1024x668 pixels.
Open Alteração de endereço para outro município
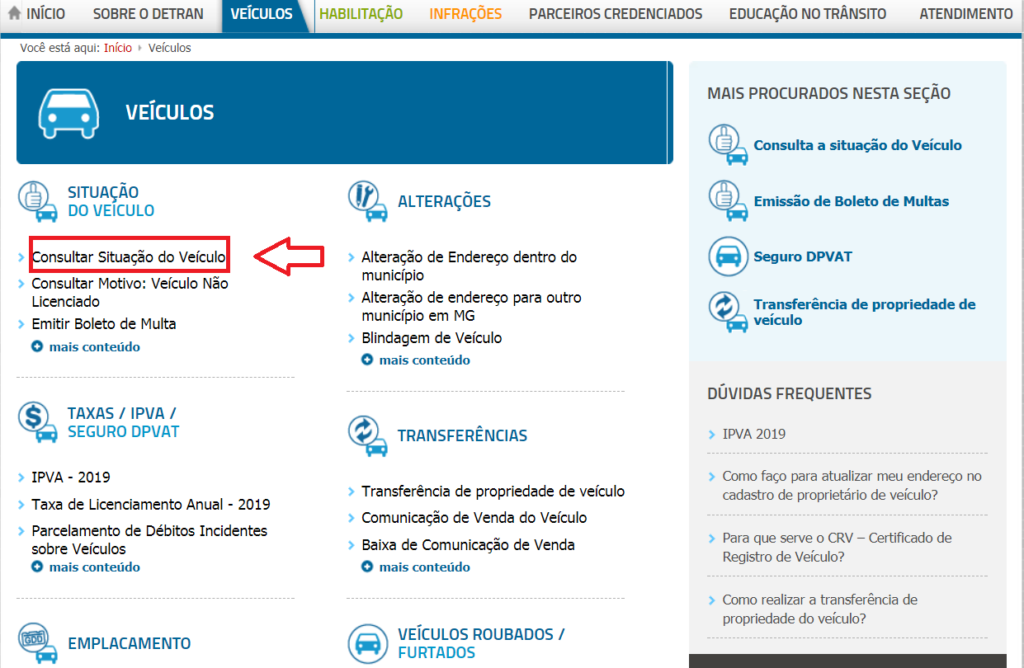(471, 306)
